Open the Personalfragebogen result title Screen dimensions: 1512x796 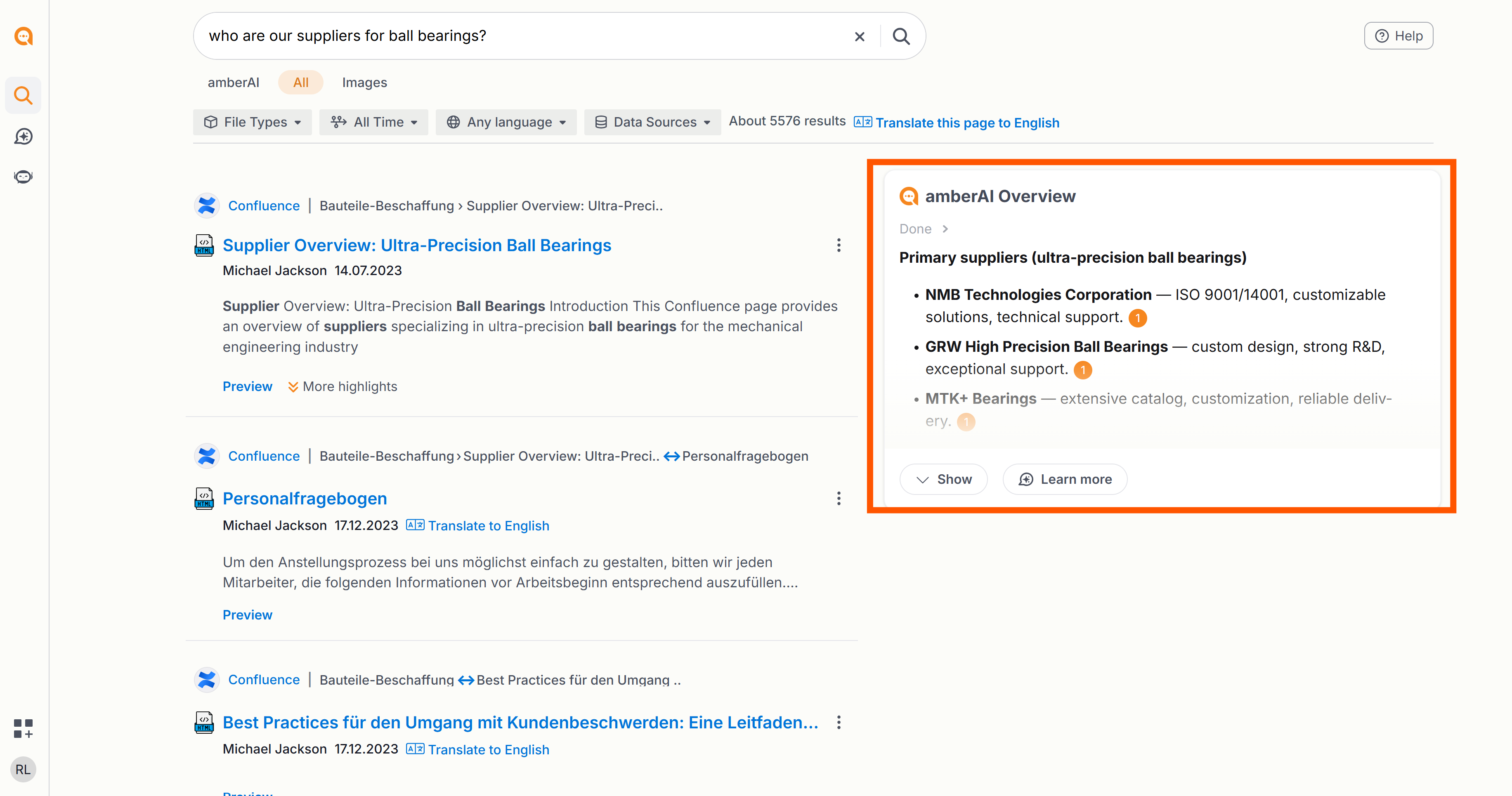pyautogui.click(x=305, y=499)
